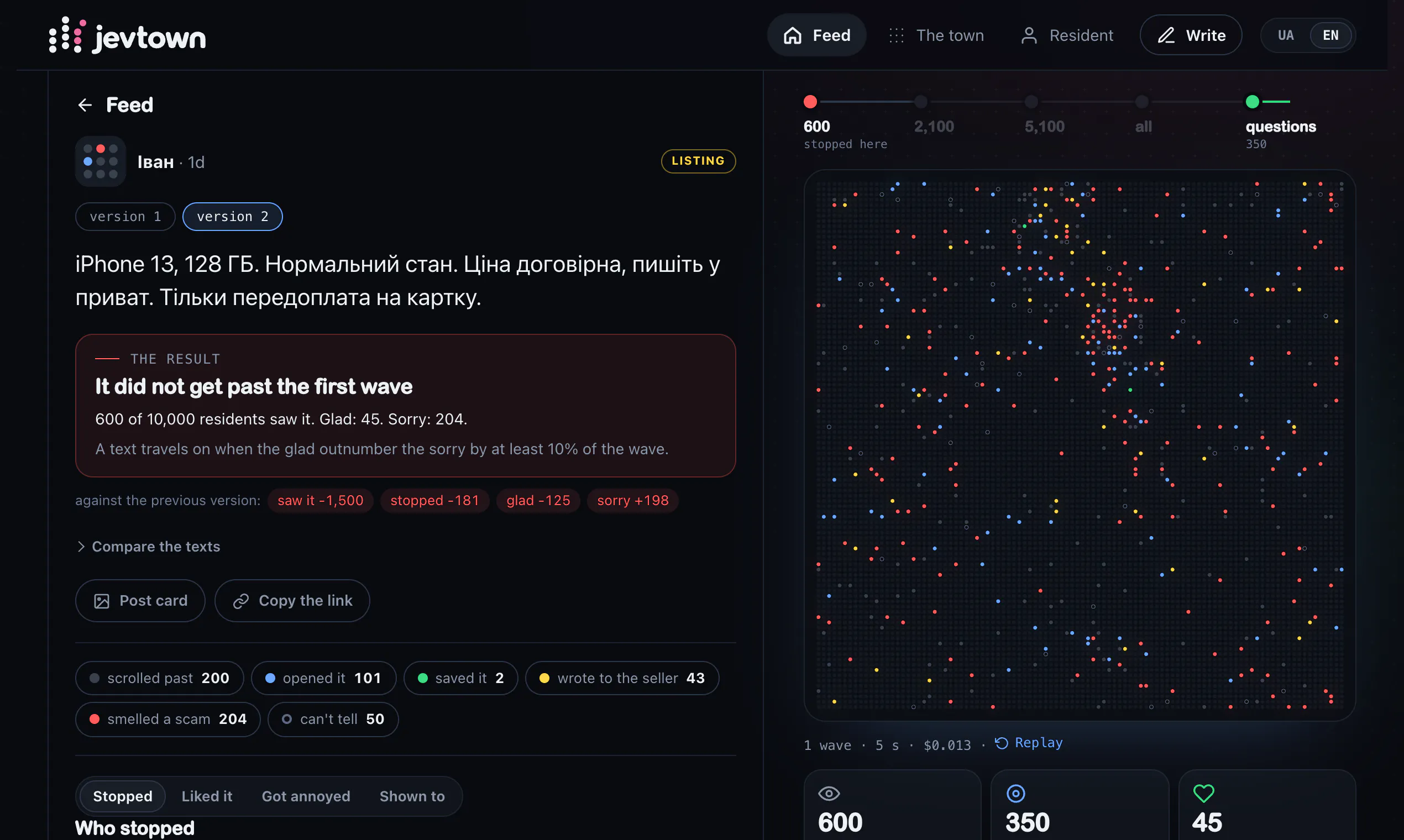Click the $0.013 cost text
This screenshot has width=1404, height=840.
(x=947, y=745)
